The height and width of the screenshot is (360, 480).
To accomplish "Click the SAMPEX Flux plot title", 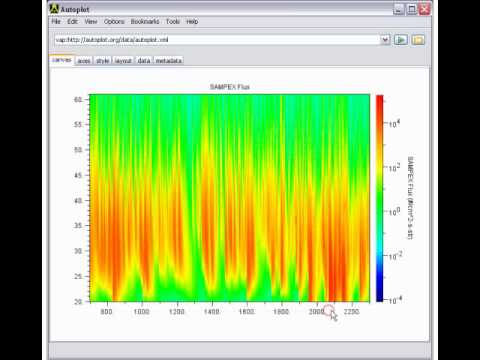I will [230, 87].
